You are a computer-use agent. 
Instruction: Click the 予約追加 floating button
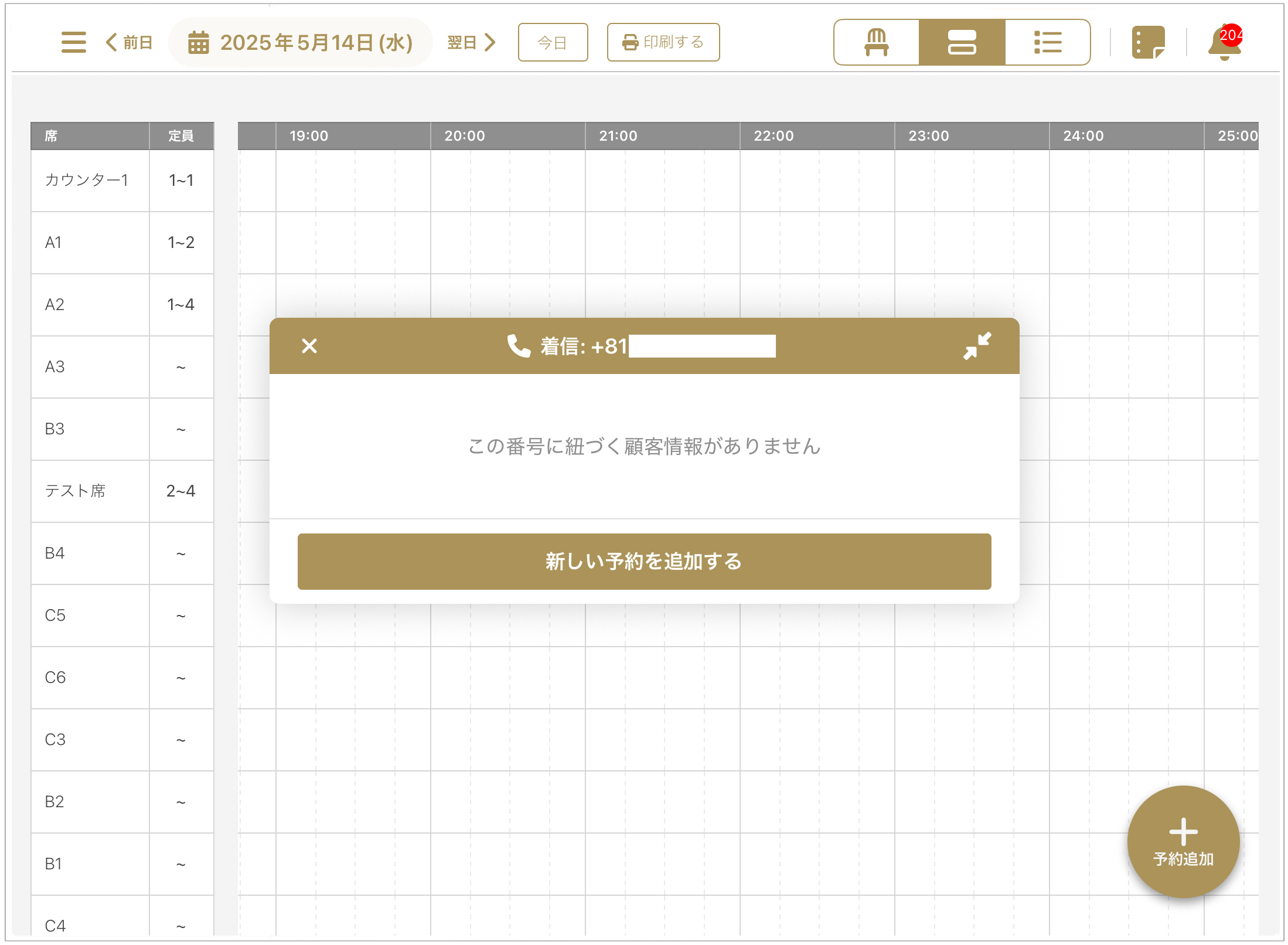(1183, 841)
